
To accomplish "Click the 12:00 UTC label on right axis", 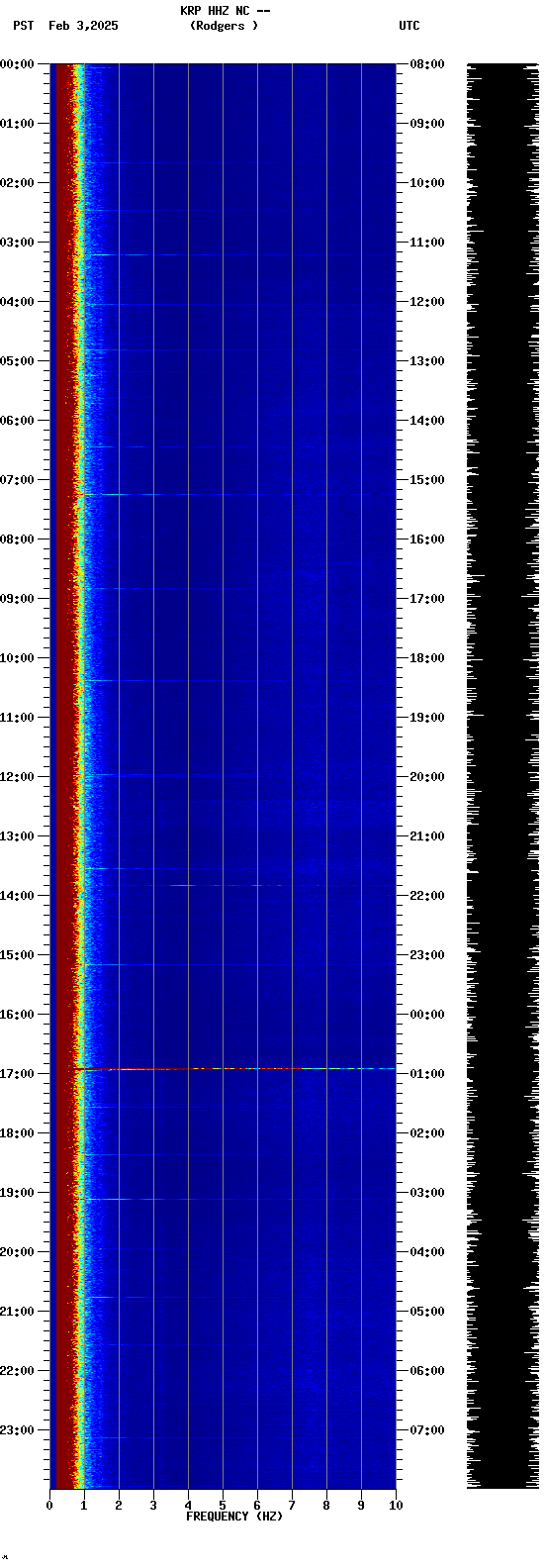I will 426,302.
